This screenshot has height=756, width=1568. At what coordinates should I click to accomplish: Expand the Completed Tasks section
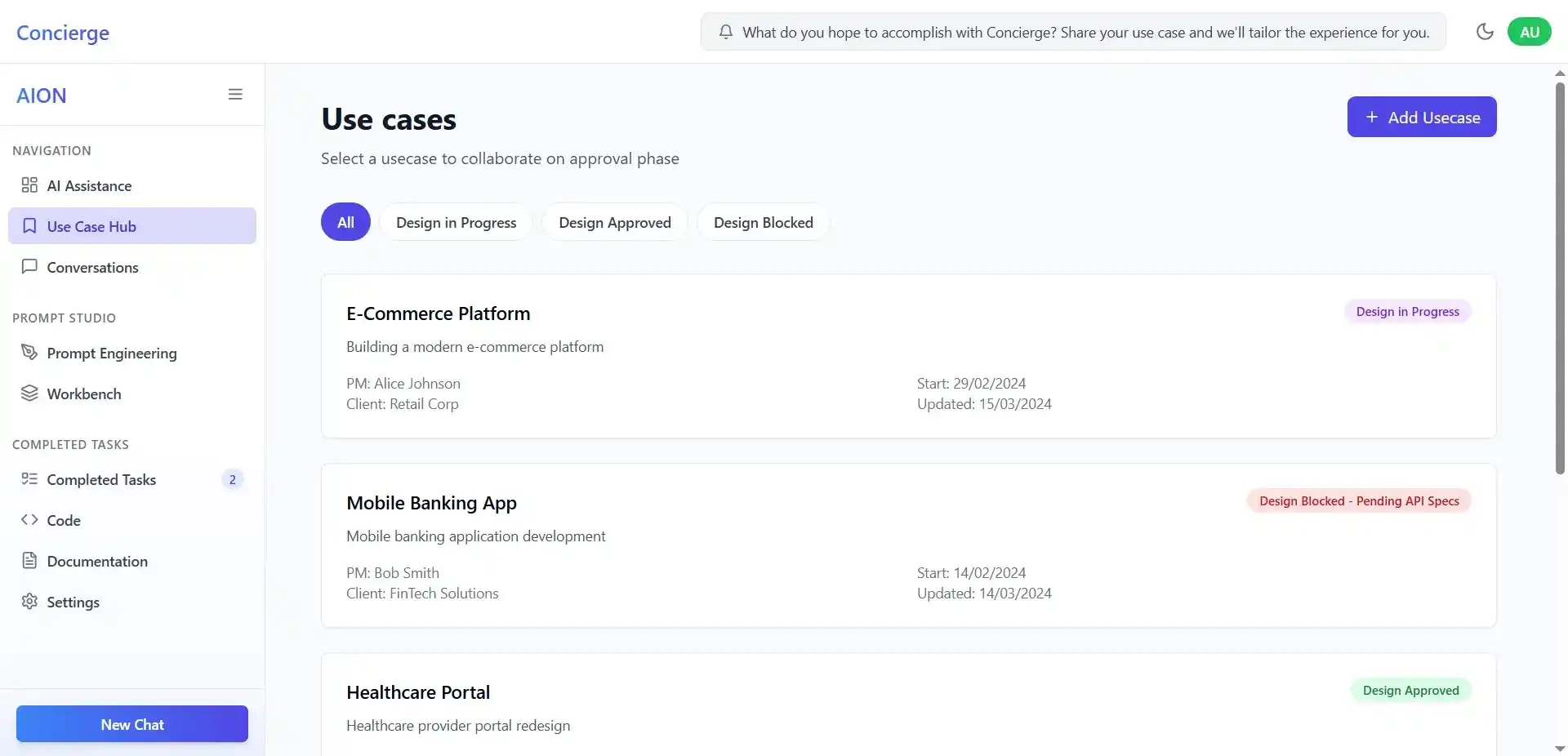(x=102, y=479)
